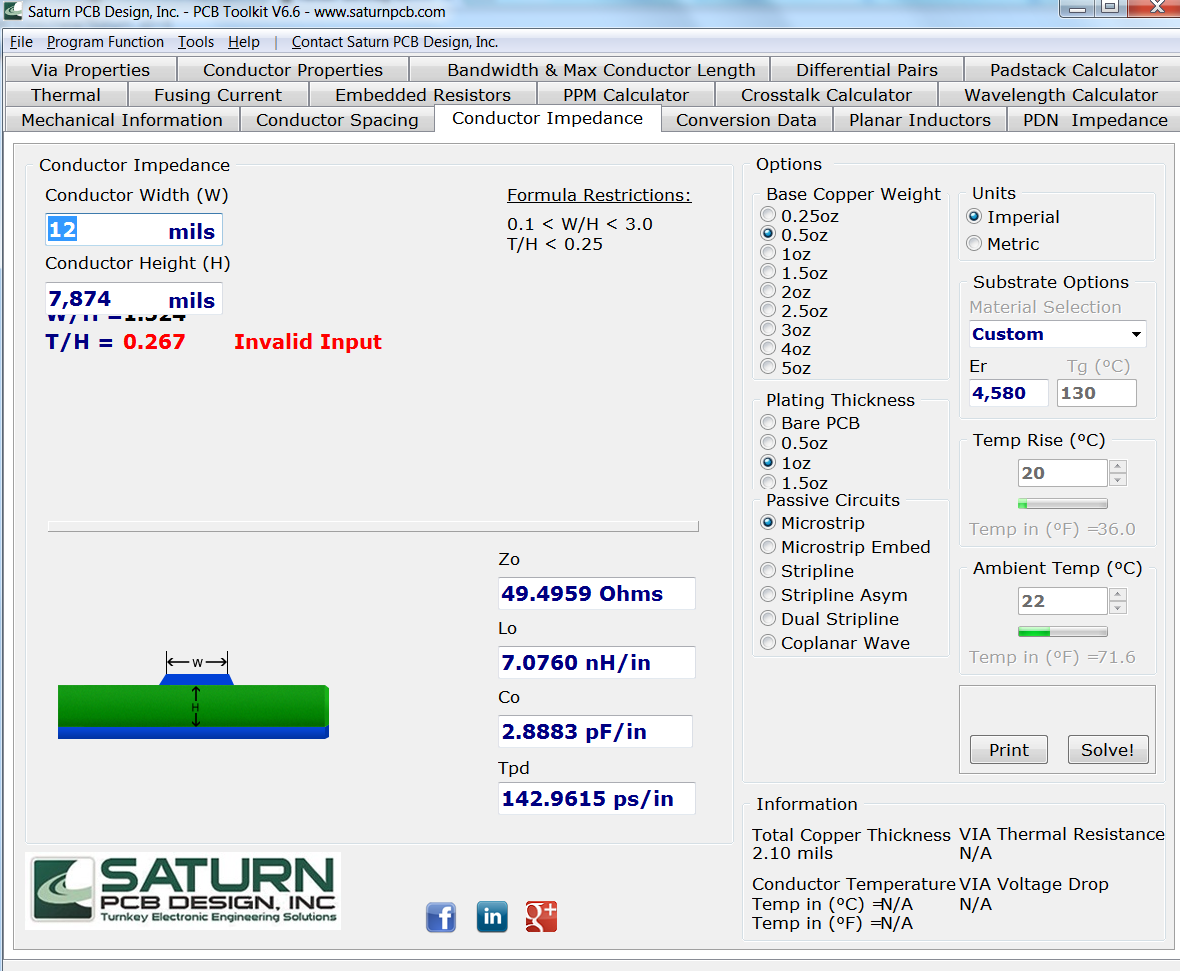Switch to Conductor Properties tab

point(293,70)
